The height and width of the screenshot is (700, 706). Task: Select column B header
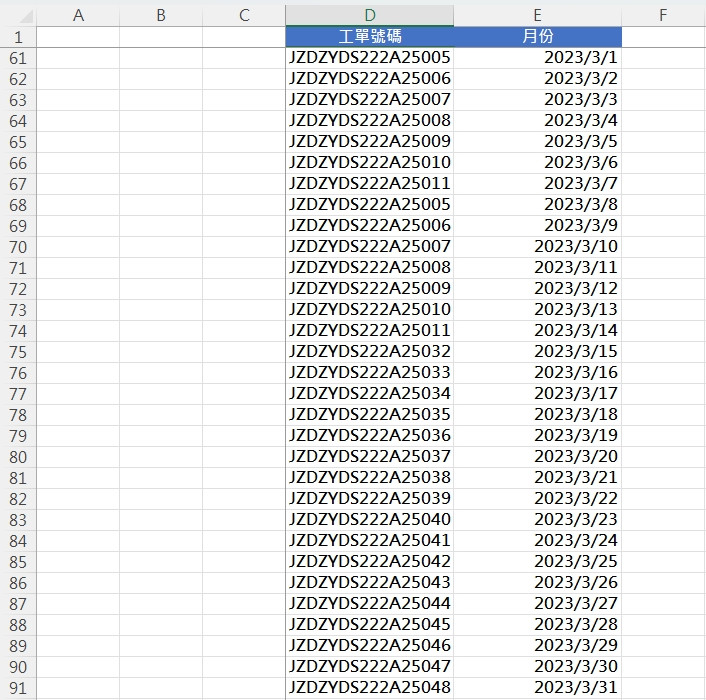tap(161, 15)
